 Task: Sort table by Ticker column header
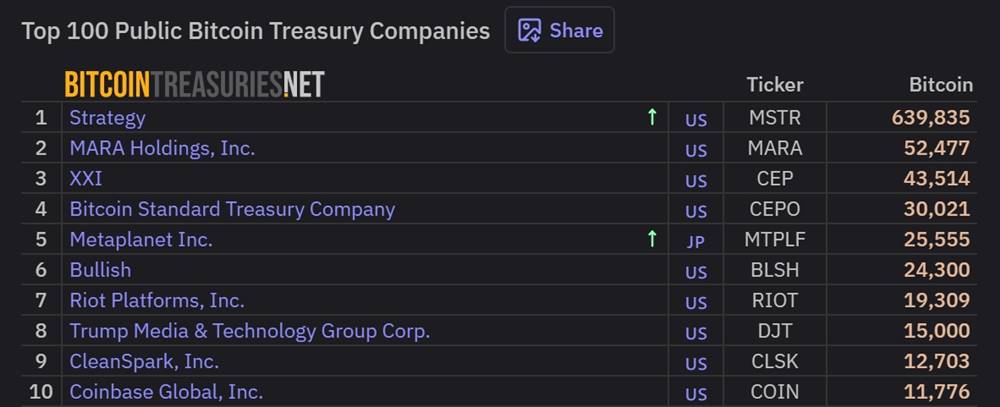[774, 85]
